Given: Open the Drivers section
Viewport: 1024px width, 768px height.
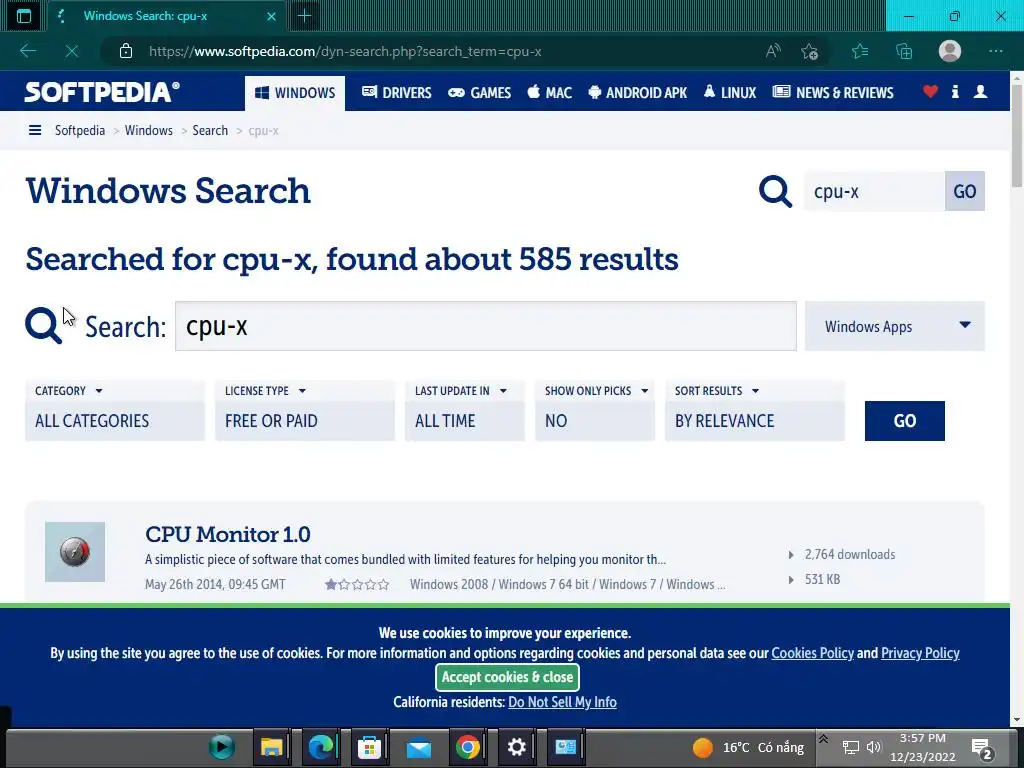Looking at the screenshot, I should [397, 93].
